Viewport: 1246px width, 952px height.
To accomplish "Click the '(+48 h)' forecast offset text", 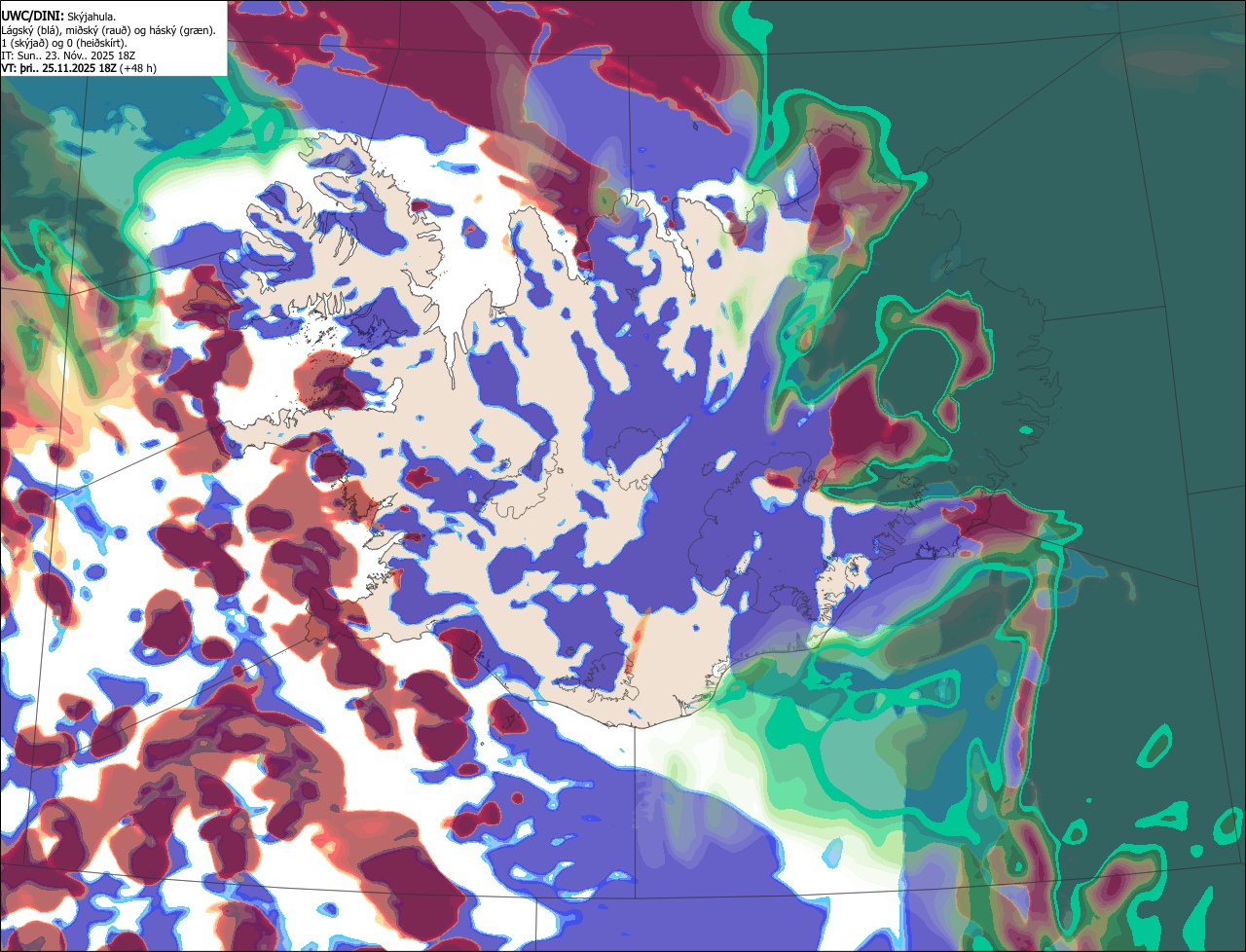I will [138, 68].
